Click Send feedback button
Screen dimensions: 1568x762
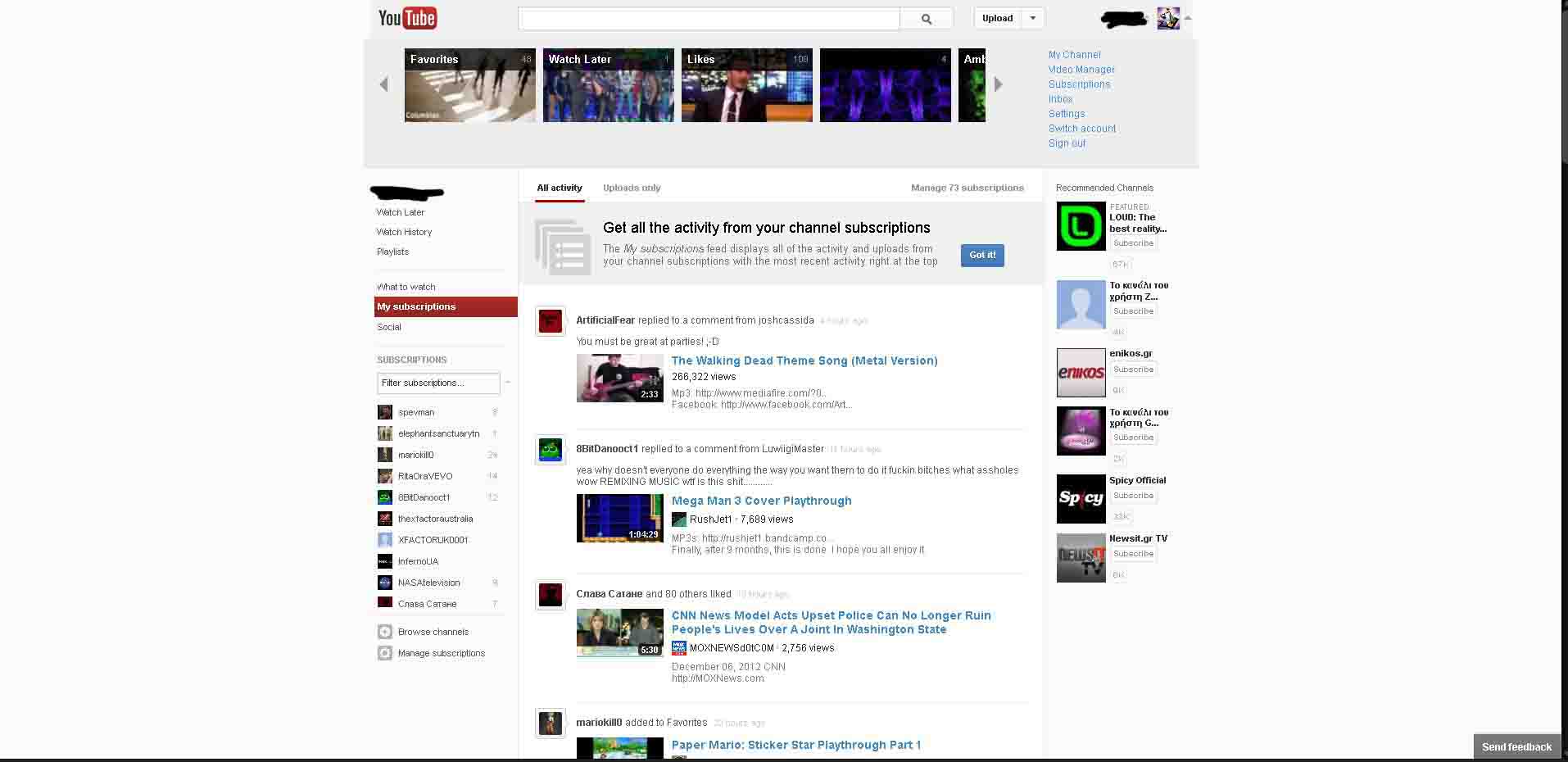pos(1516,746)
